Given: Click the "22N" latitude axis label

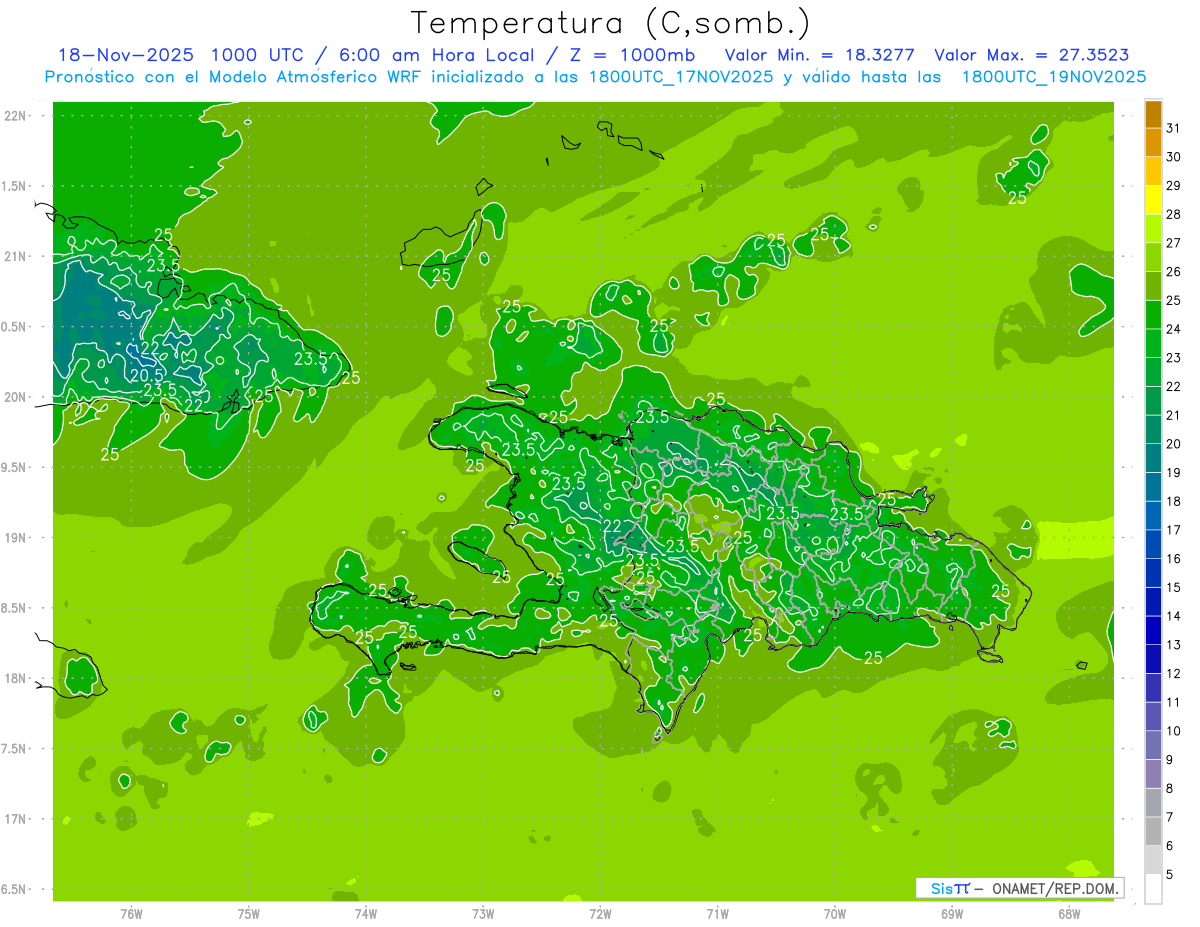Looking at the screenshot, I should pyautogui.click(x=16, y=115).
